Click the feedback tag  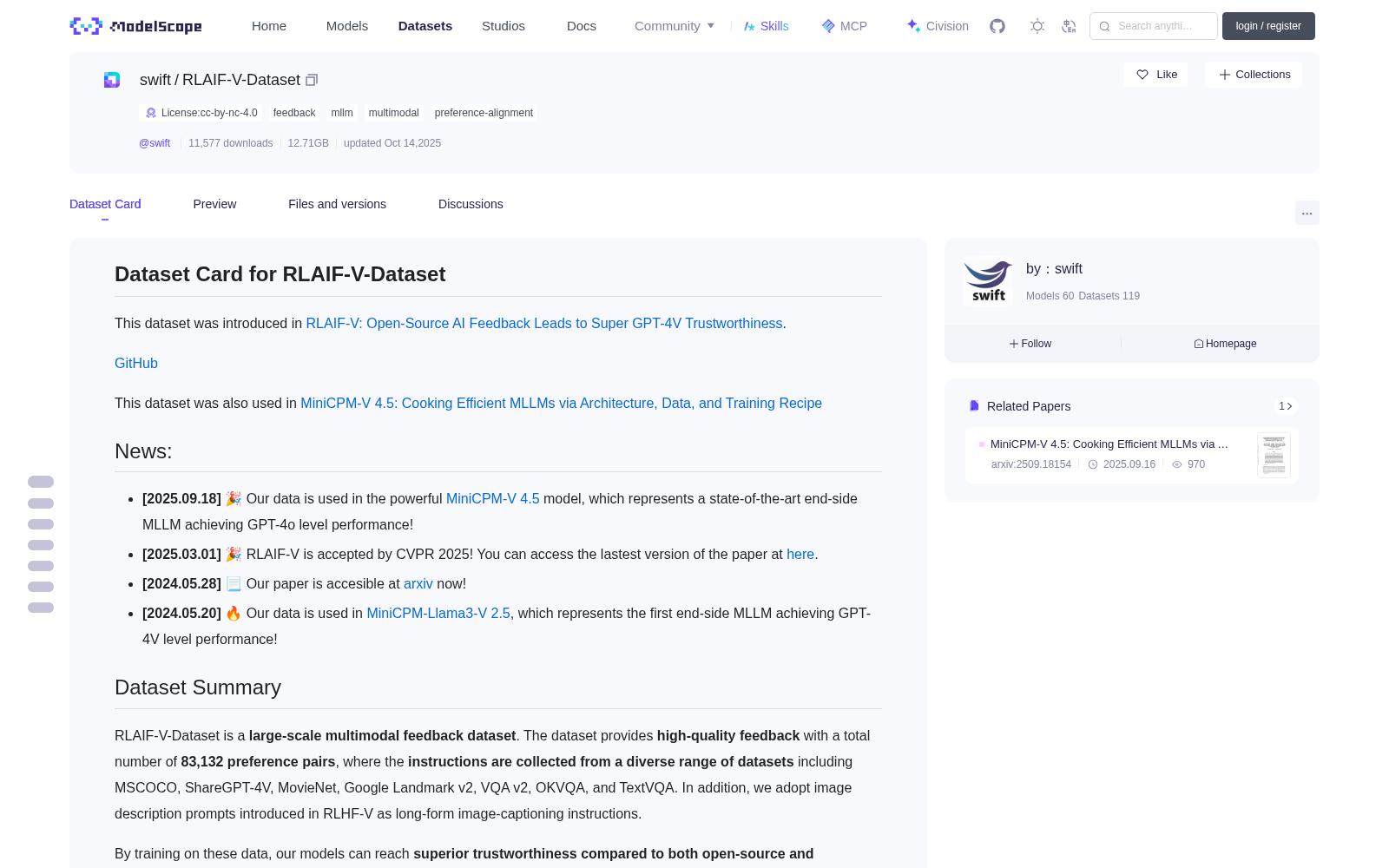[294, 113]
